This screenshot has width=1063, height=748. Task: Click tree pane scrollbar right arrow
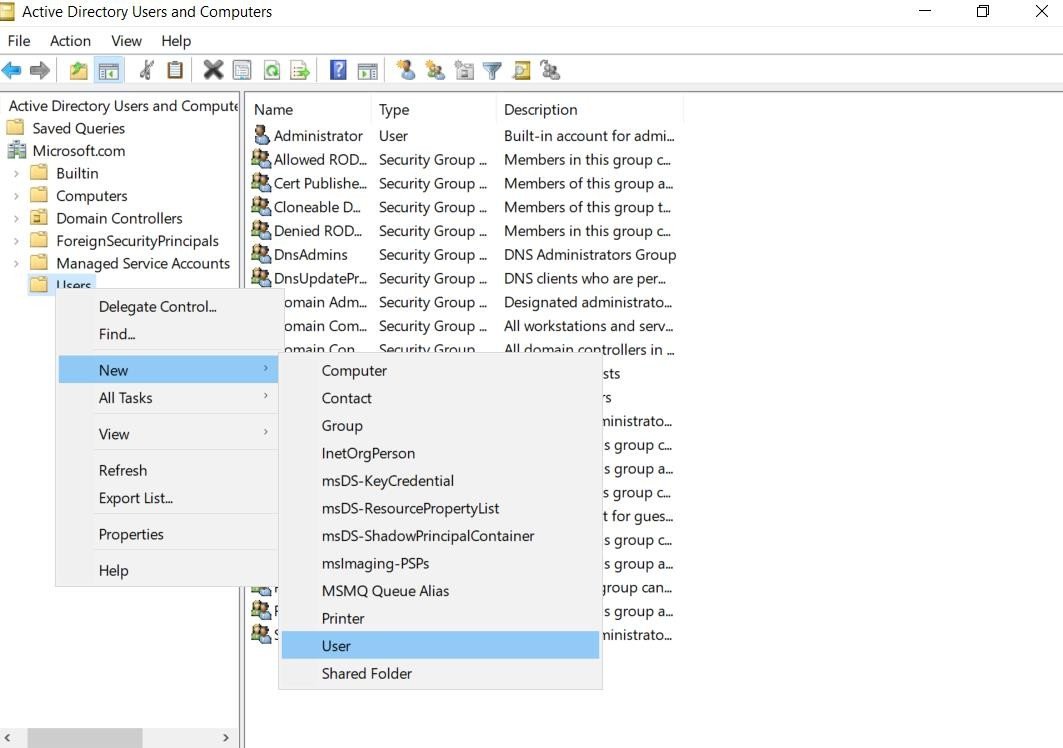[226, 737]
